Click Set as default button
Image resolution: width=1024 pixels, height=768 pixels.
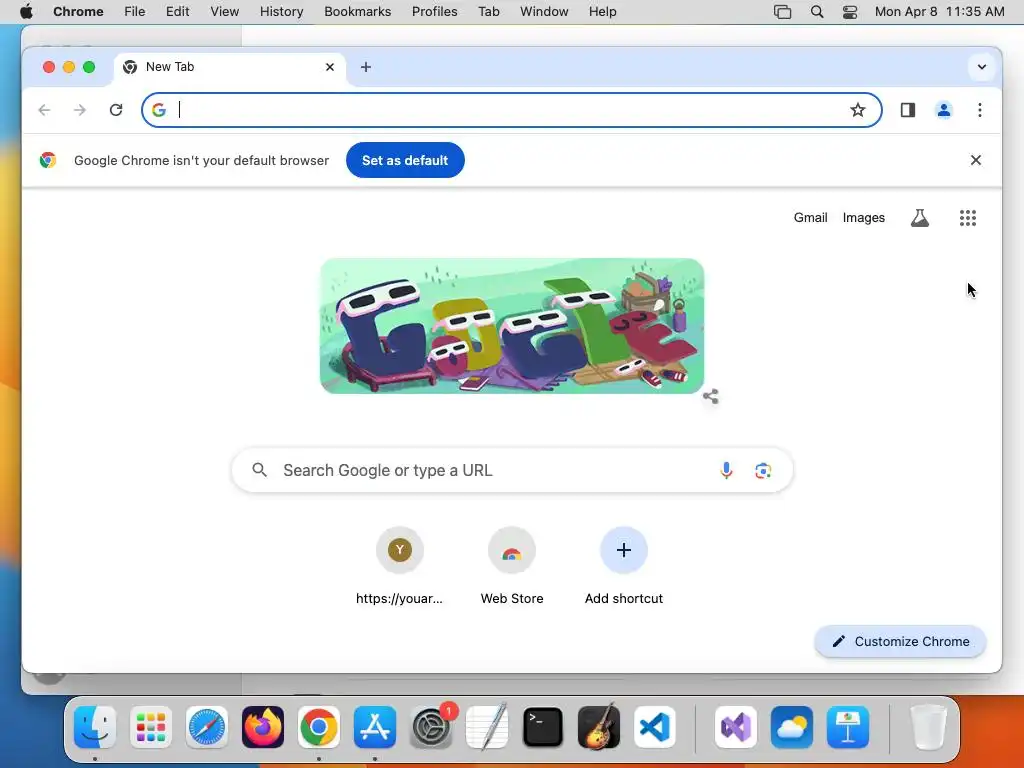405,160
